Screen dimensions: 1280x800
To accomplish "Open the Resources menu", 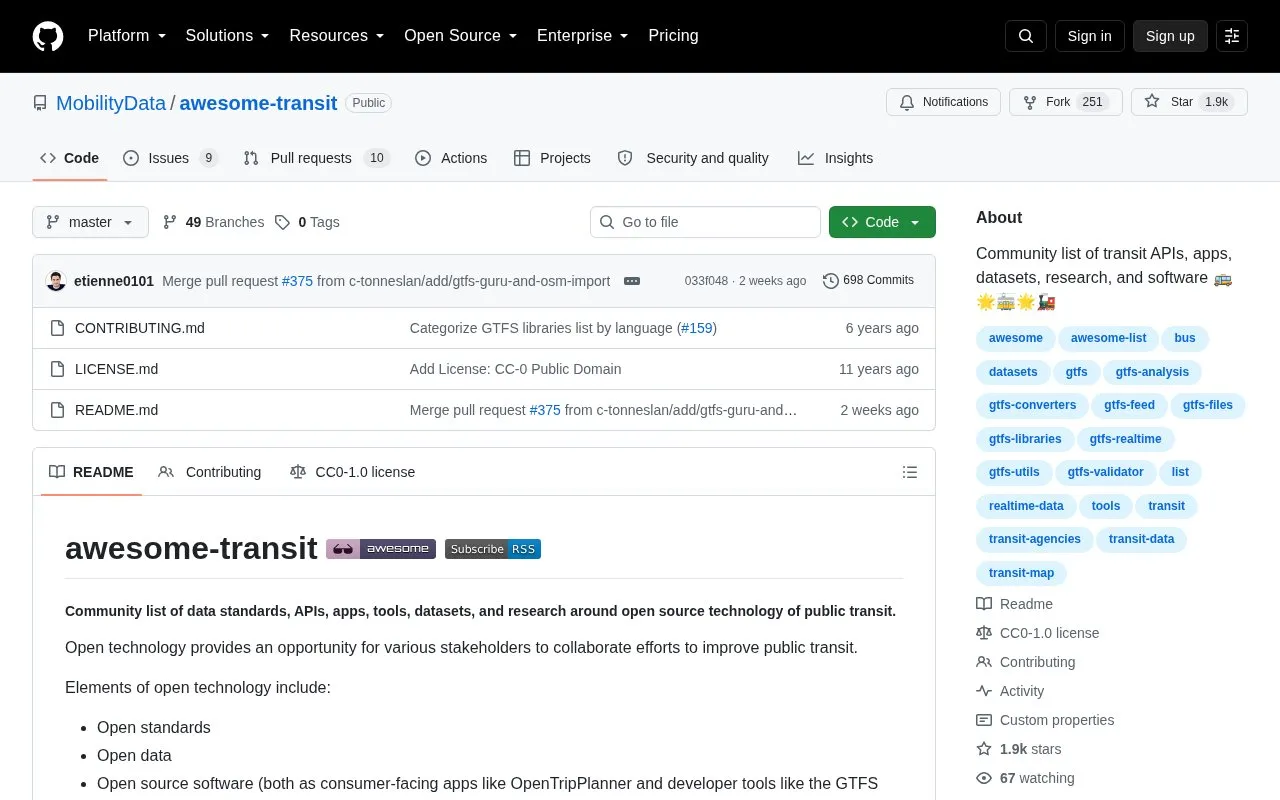I will click(337, 36).
